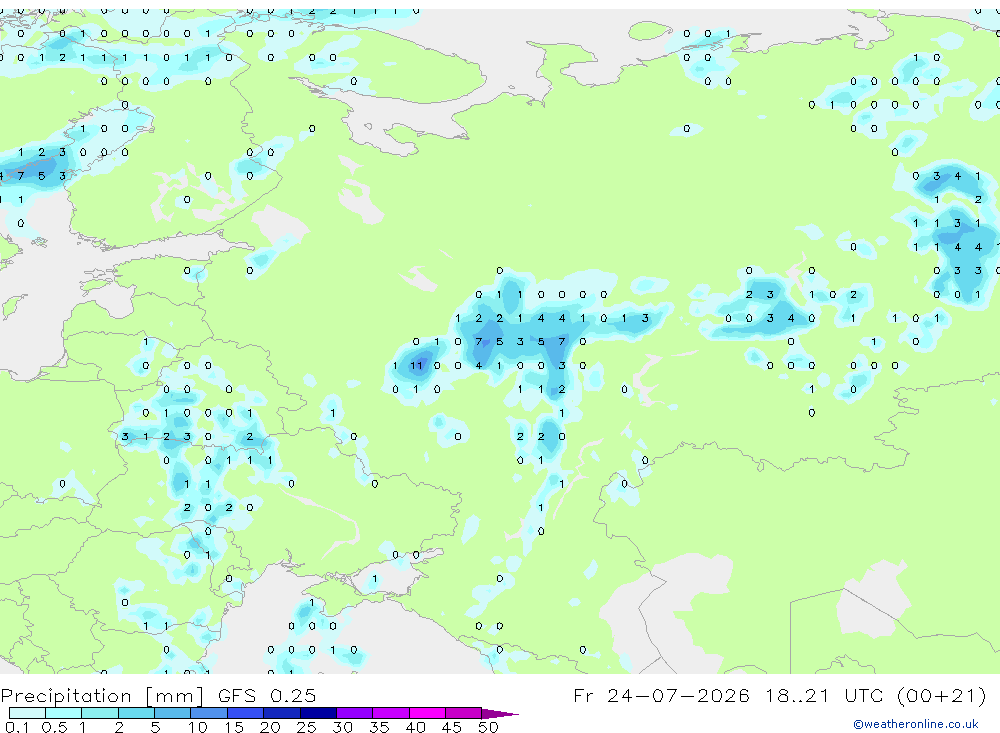Click the 'Precipitation [mm] GFS 0.25' title text
This screenshot has height=733, width=1000.
pyautogui.click(x=158, y=695)
